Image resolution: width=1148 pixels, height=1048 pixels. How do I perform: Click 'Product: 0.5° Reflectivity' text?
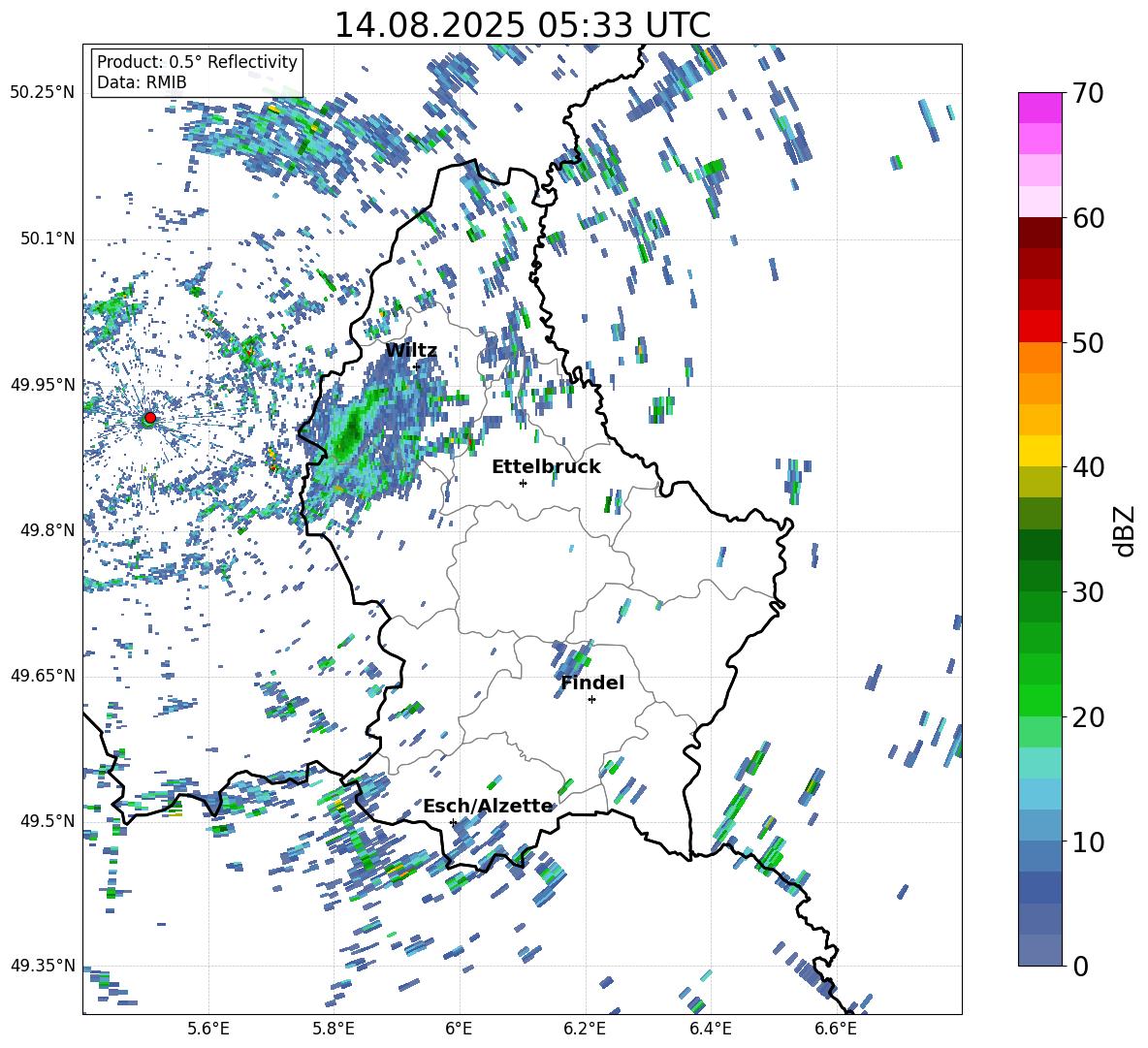tap(197, 61)
